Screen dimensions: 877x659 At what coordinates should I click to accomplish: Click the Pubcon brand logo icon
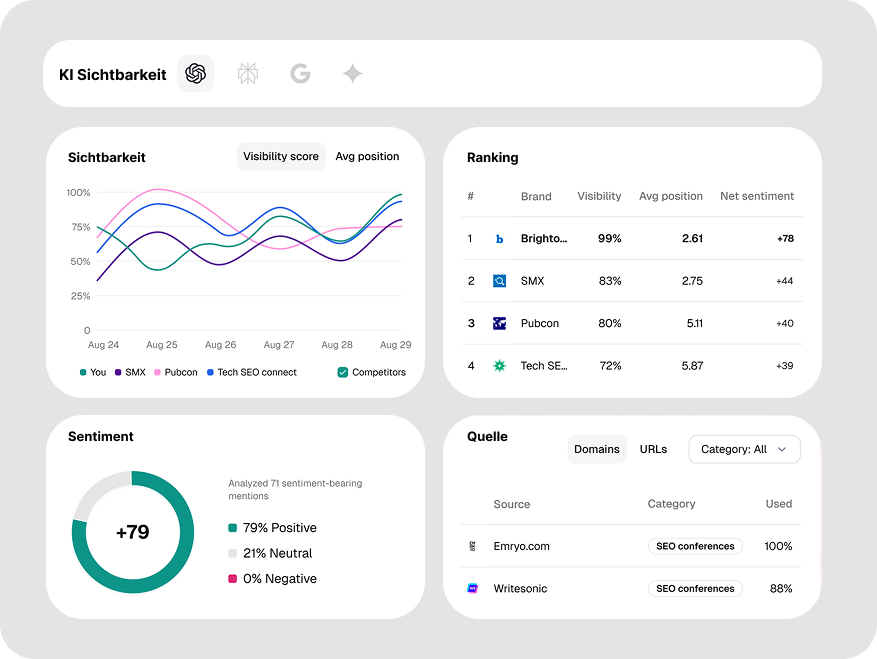point(500,323)
